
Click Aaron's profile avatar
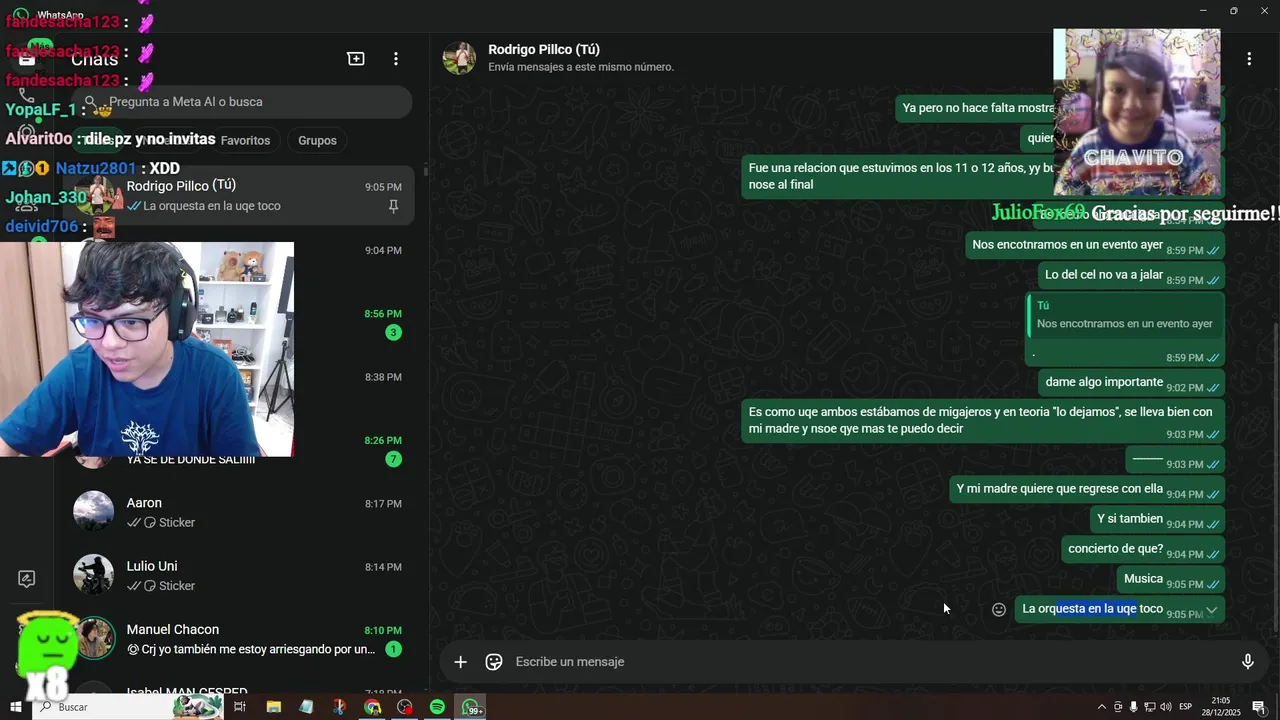[94, 511]
